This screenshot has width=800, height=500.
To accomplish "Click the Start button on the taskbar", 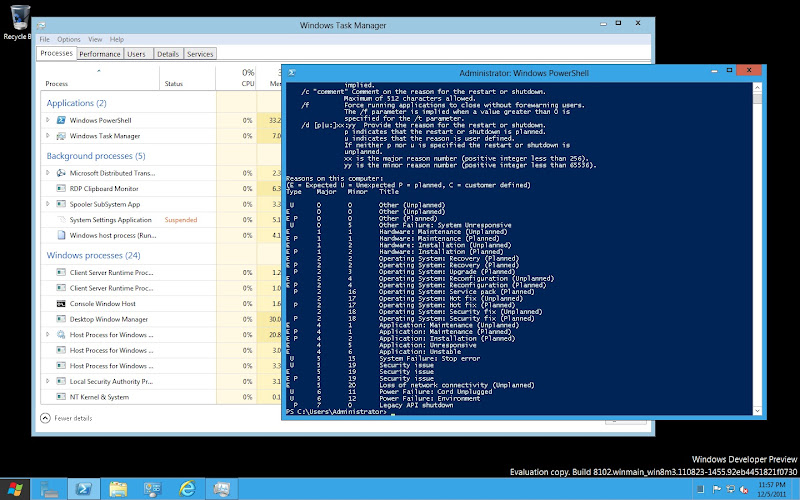I will pyautogui.click(x=17, y=489).
